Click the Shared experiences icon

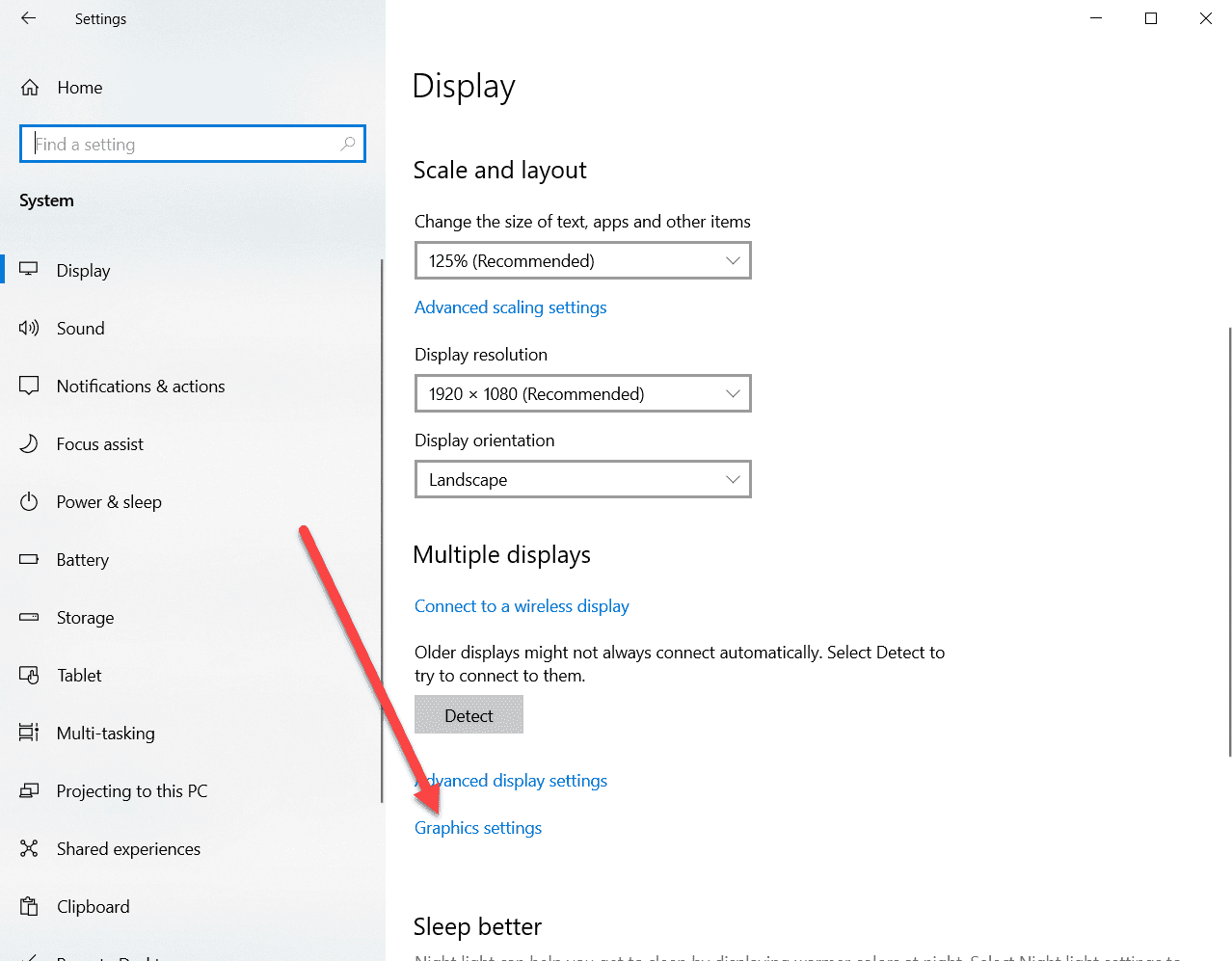pos(29,849)
